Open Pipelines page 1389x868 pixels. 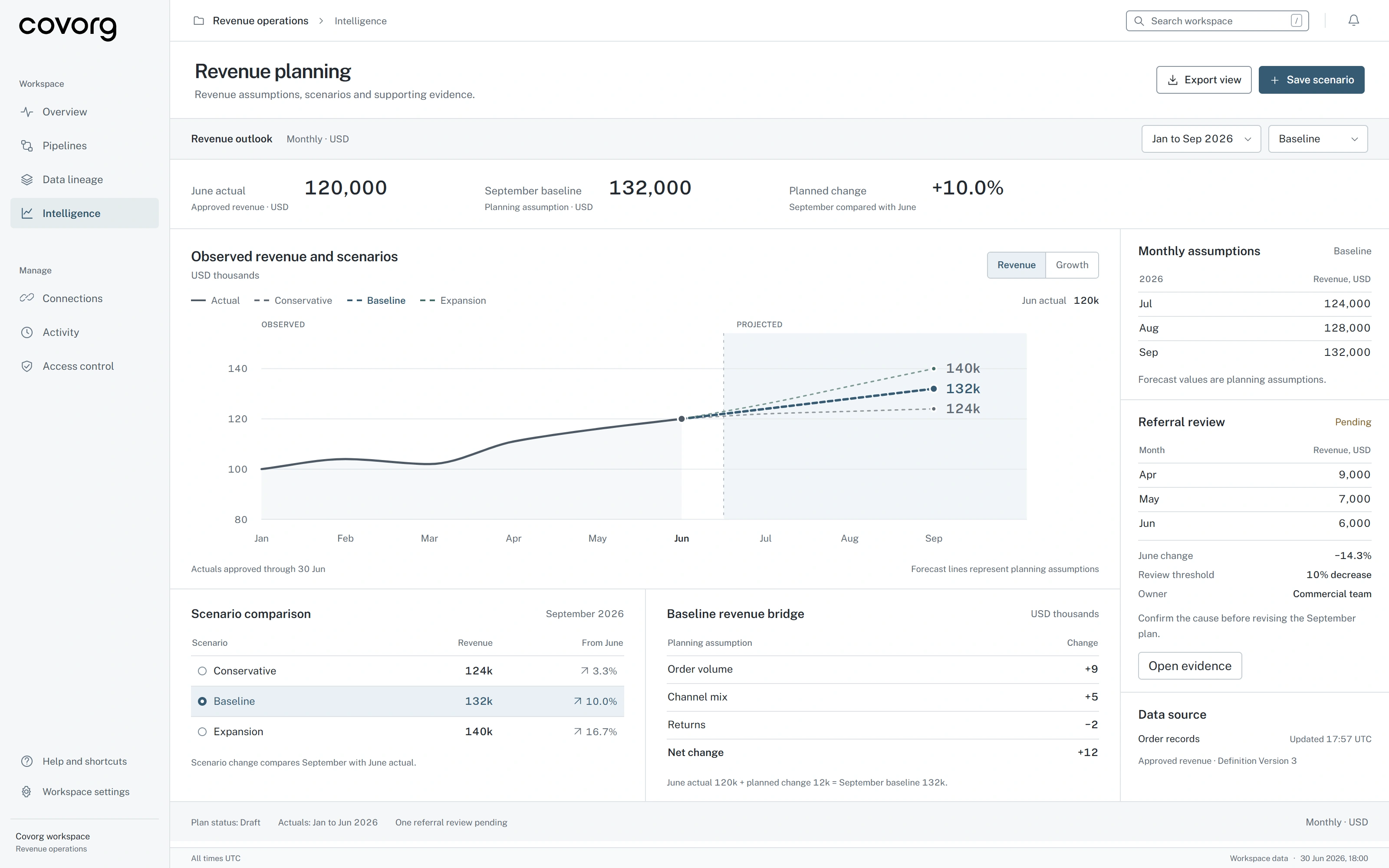(84, 146)
